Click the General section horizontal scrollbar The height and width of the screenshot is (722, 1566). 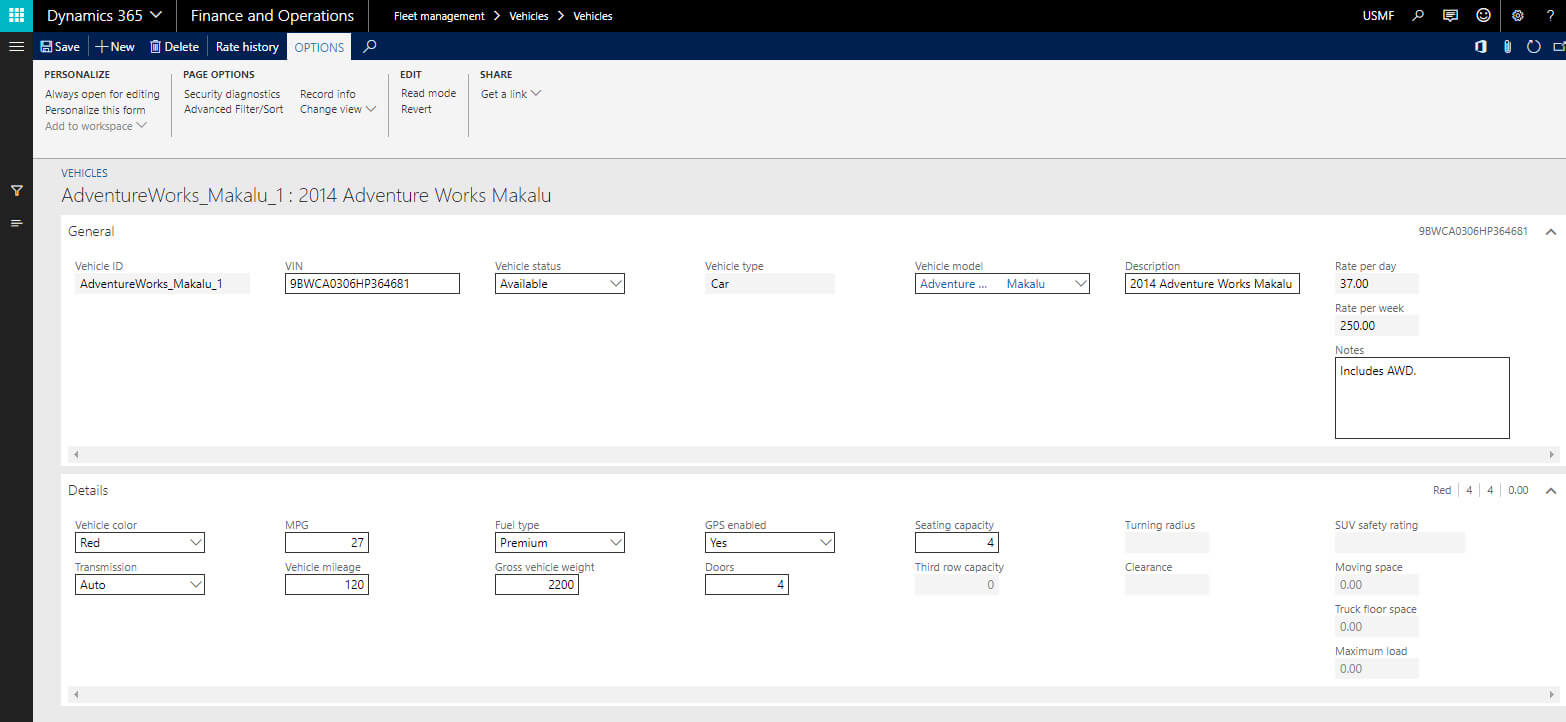813,454
